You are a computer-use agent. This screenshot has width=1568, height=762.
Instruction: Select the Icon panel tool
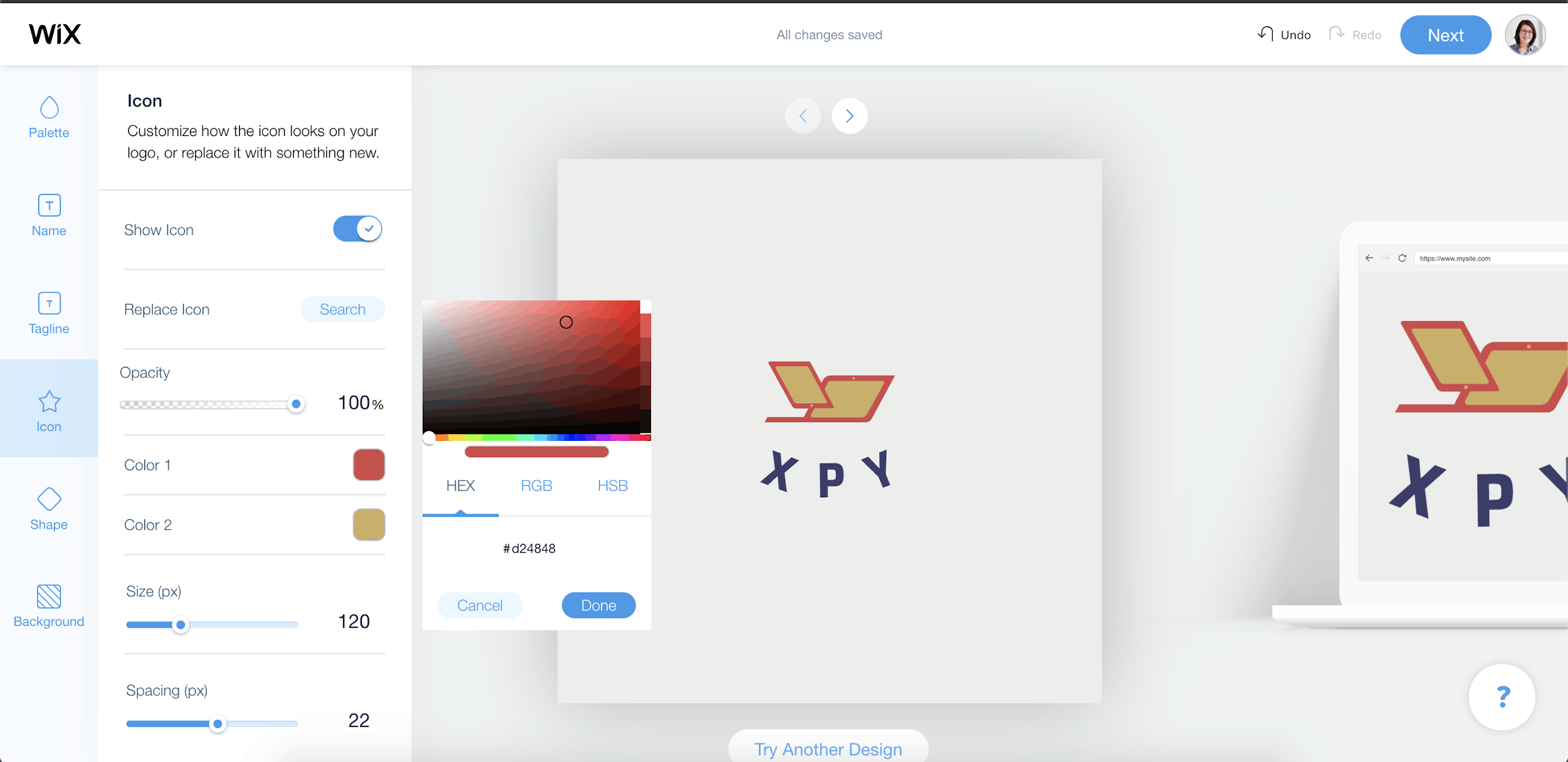(x=48, y=409)
